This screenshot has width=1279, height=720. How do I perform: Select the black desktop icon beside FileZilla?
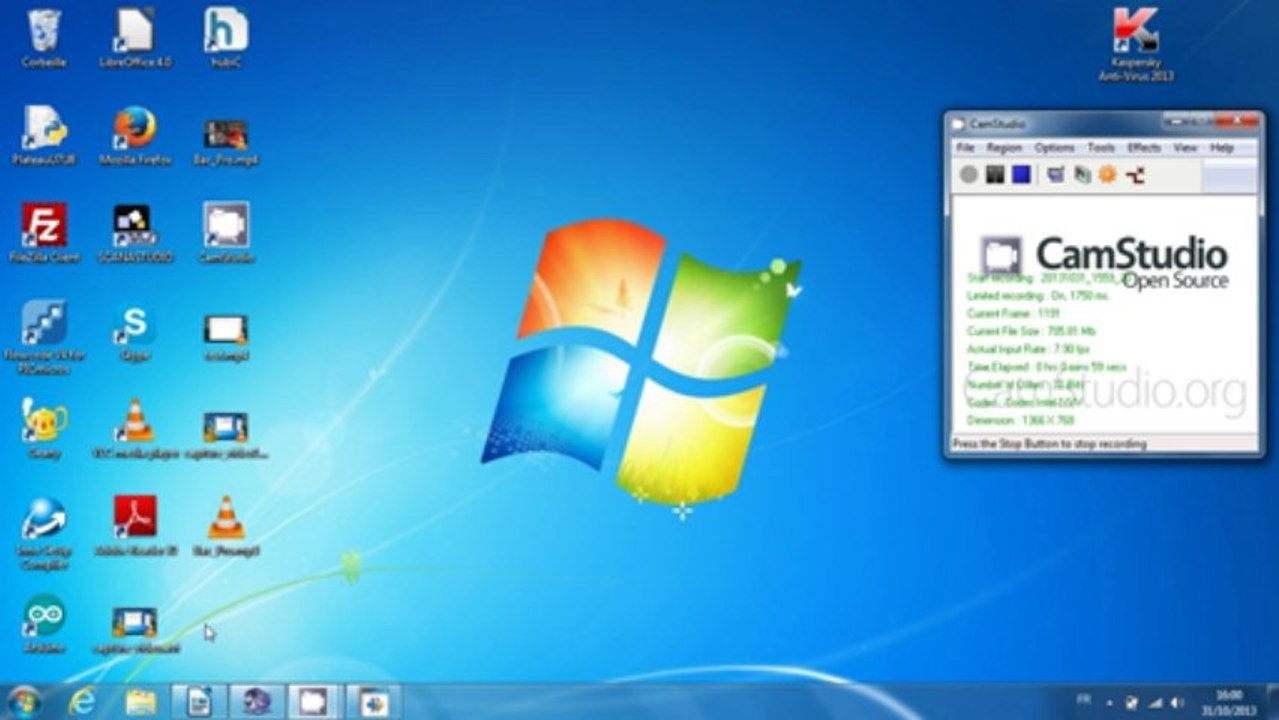click(x=135, y=233)
